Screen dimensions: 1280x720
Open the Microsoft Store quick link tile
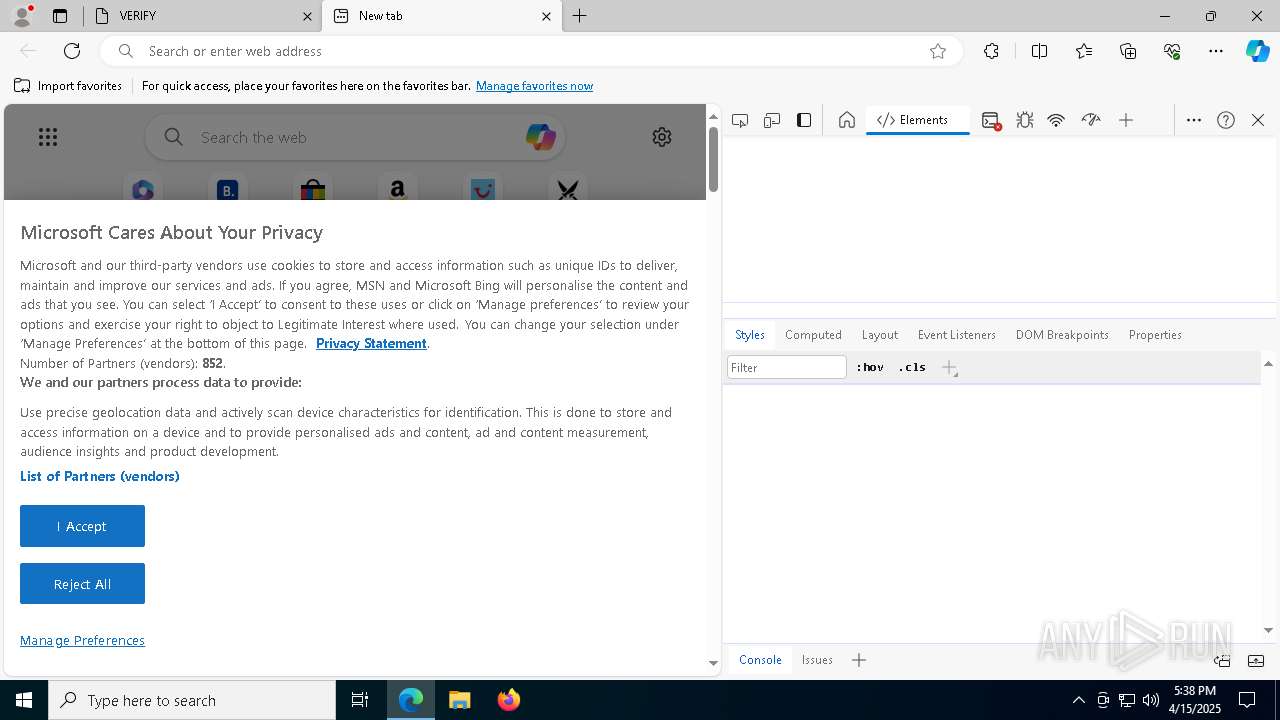(313, 189)
